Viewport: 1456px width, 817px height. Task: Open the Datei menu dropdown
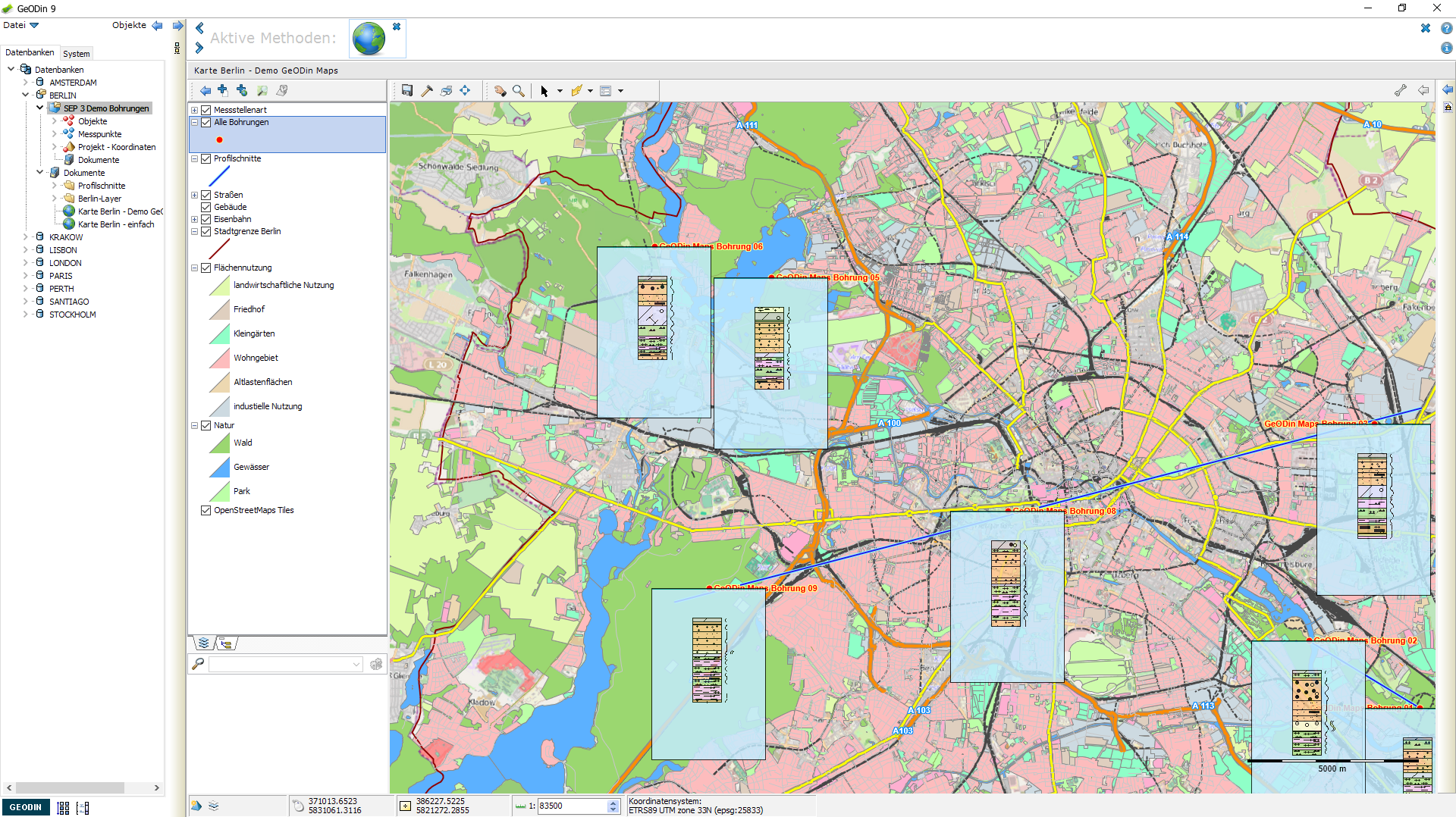[x=20, y=25]
